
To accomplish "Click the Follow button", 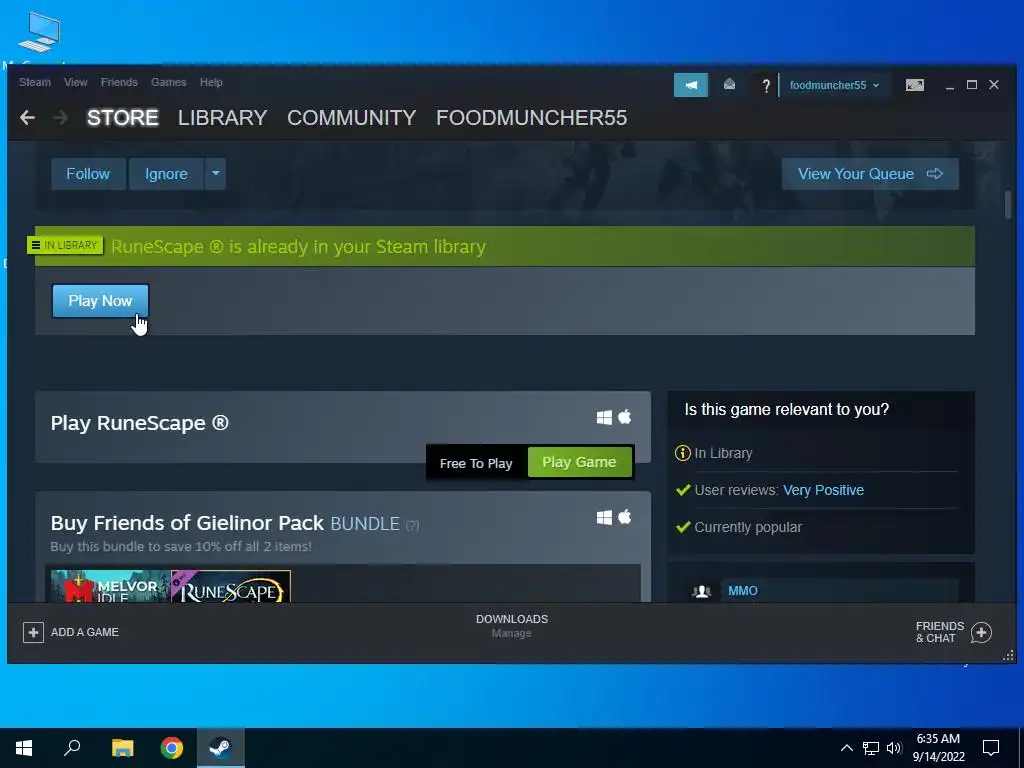I will pos(88,174).
